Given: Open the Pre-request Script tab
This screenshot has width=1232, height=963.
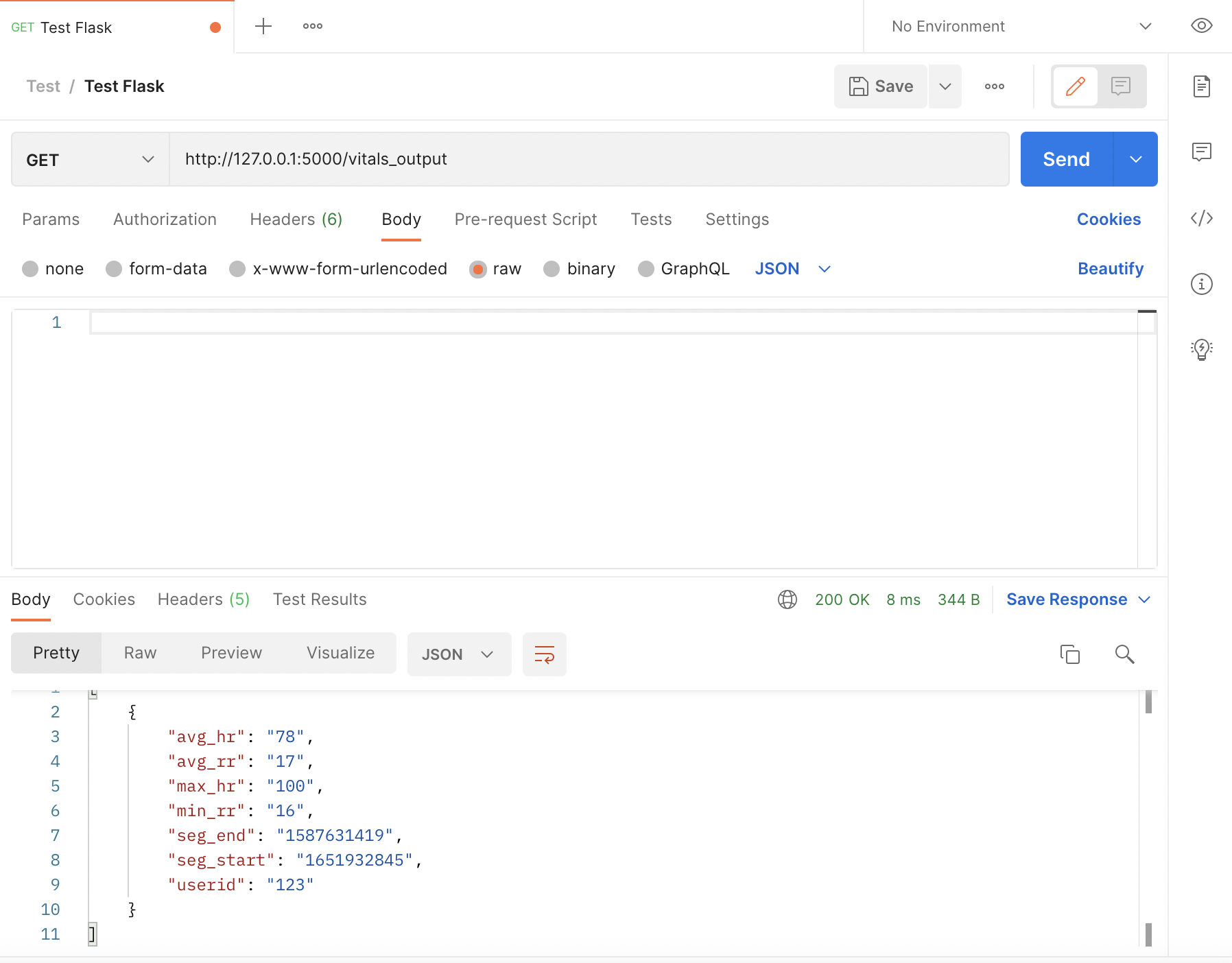Looking at the screenshot, I should tap(525, 219).
